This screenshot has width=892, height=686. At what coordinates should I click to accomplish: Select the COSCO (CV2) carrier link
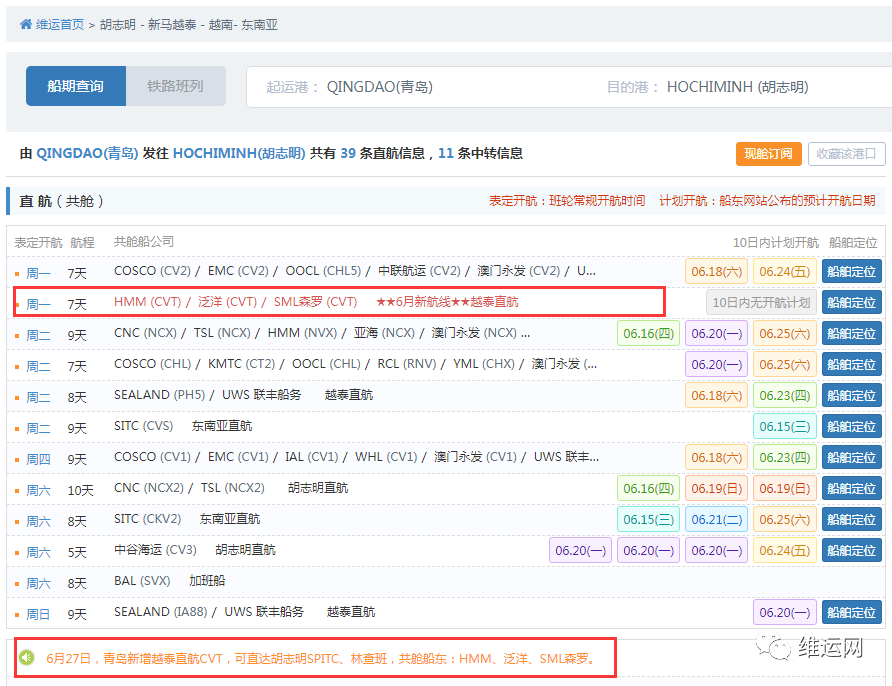coord(153,270)
